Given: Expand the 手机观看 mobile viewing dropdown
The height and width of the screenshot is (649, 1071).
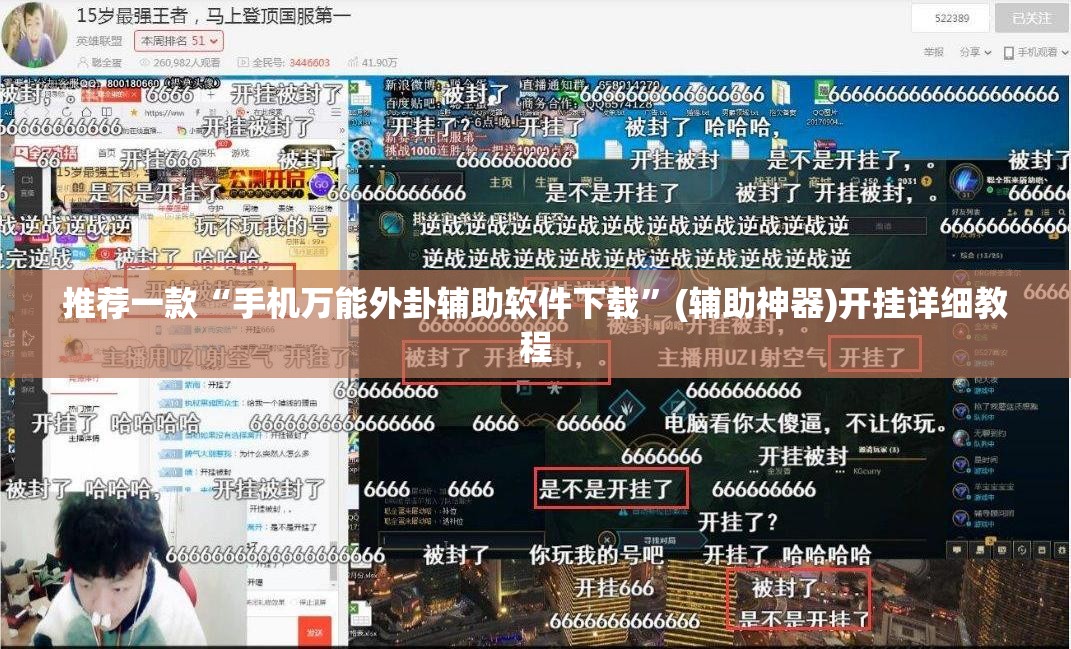Looking at the screenshot, I should [1035, 52].
